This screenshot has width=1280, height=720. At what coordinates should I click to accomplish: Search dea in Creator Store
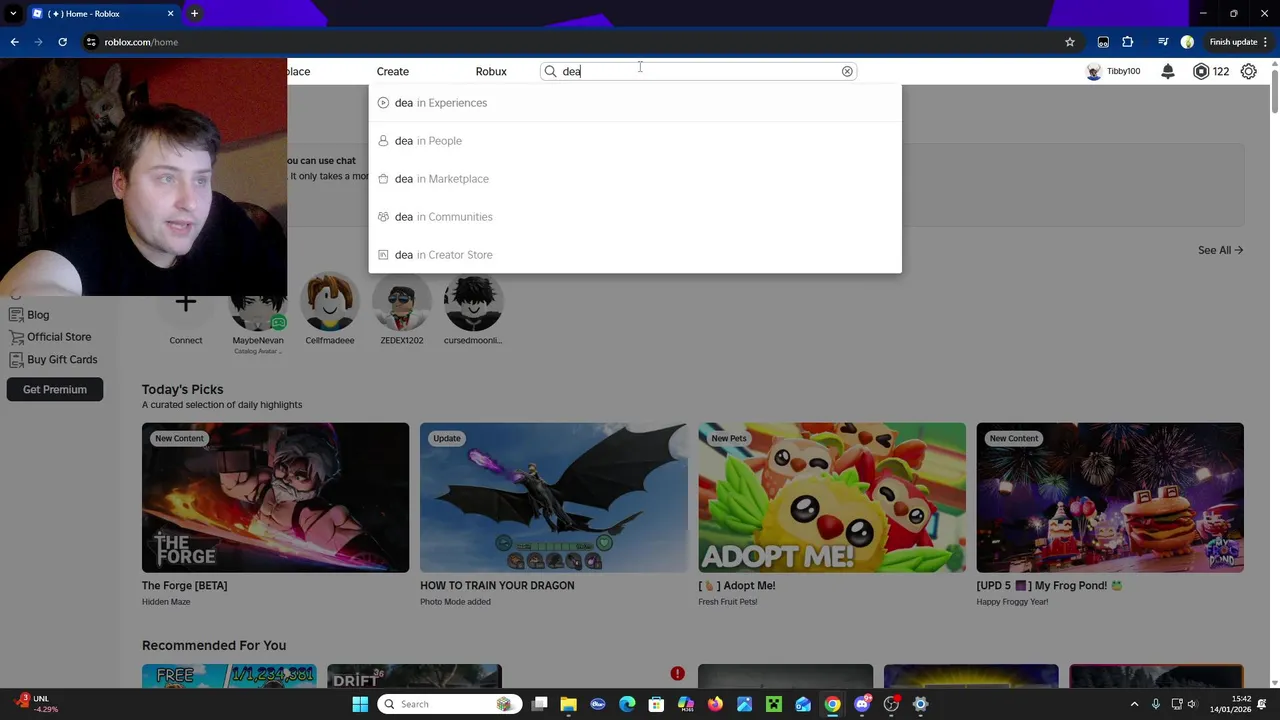pos(635,255)
